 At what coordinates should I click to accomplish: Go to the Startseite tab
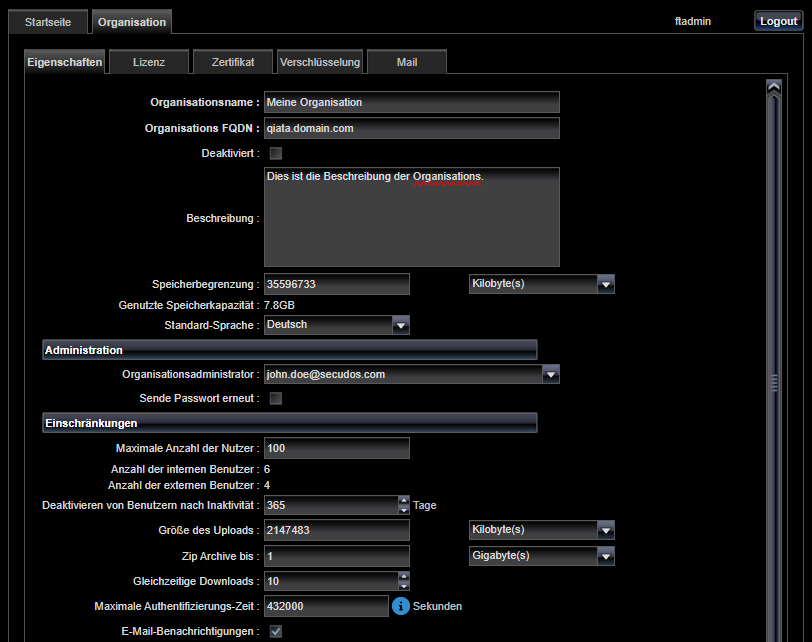[48, 21]
